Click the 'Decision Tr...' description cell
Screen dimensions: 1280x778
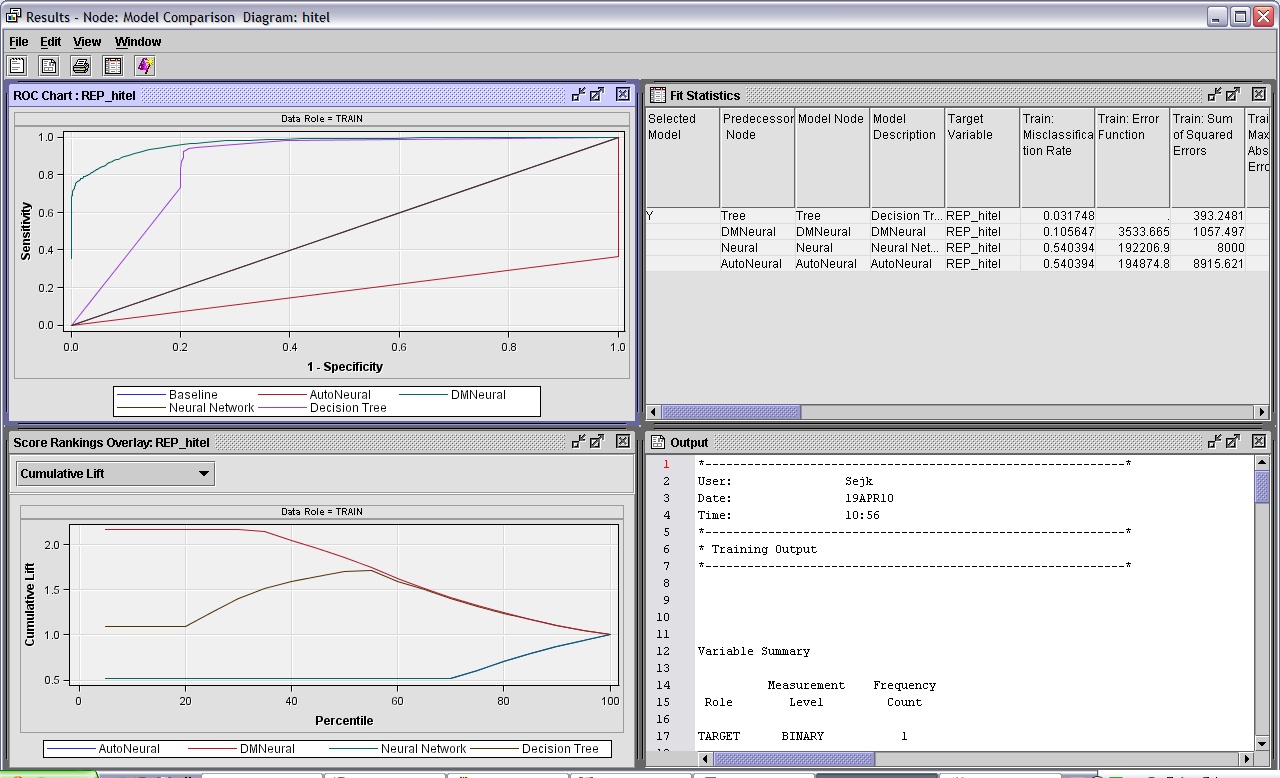907,216
